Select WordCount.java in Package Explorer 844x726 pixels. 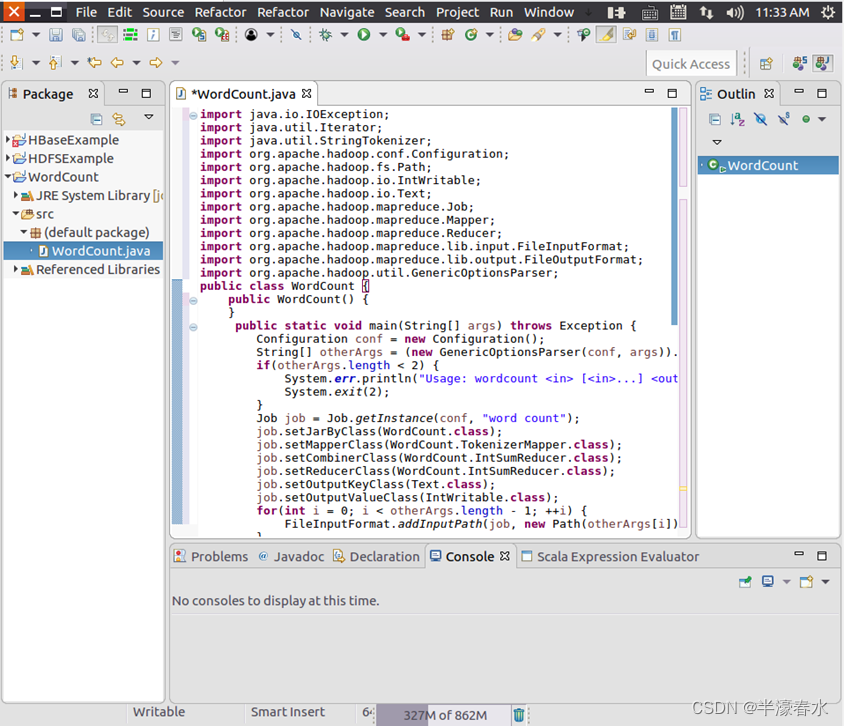click(x=83, y=251)
